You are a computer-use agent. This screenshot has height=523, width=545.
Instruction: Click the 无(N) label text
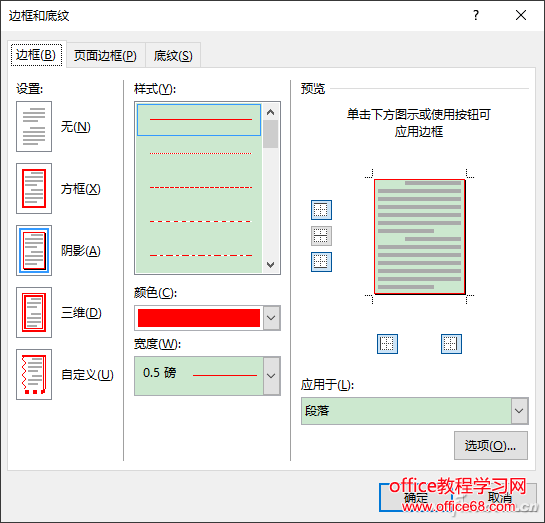coord(75,126)
